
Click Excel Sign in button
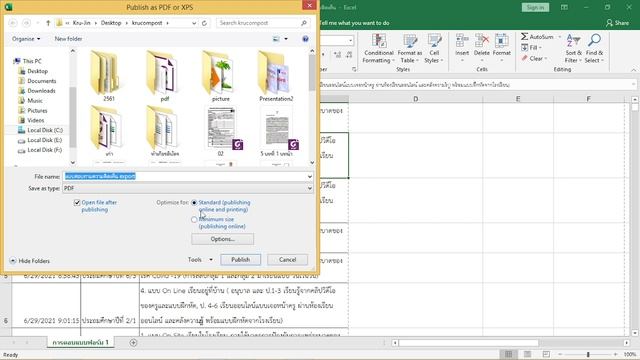[x=535, y=7]
